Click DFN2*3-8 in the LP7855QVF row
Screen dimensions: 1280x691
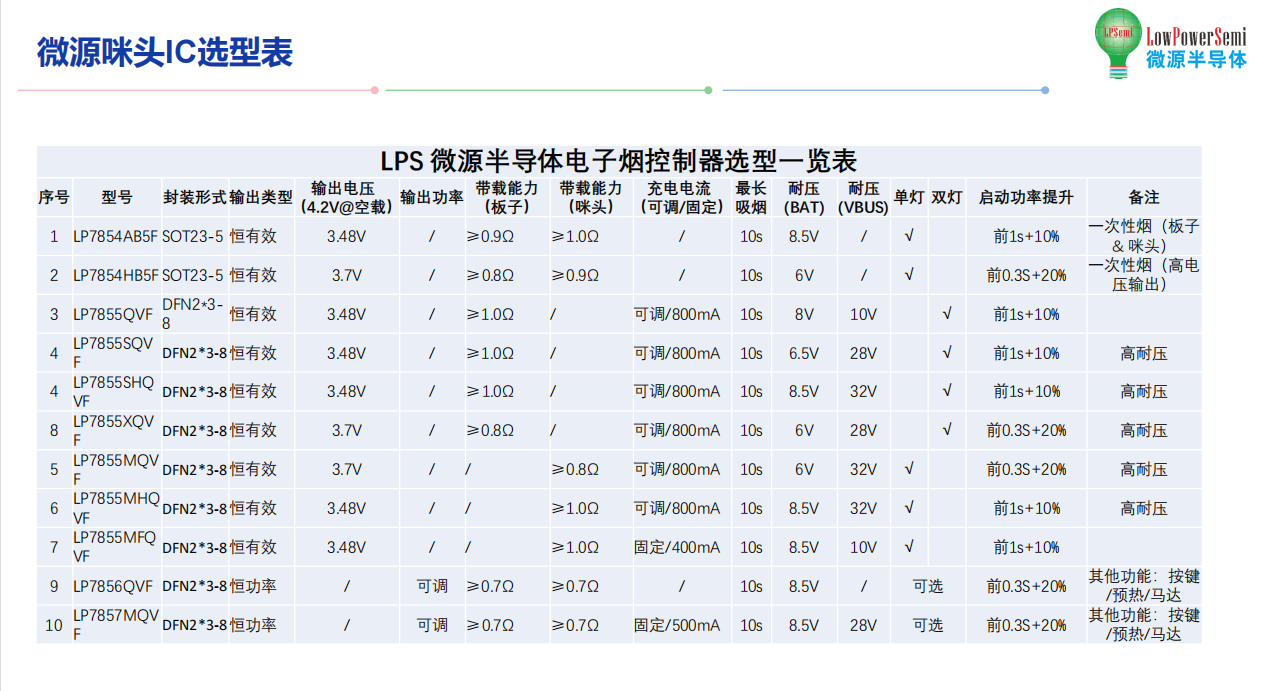pyautogui.click(x=193, y=314)
